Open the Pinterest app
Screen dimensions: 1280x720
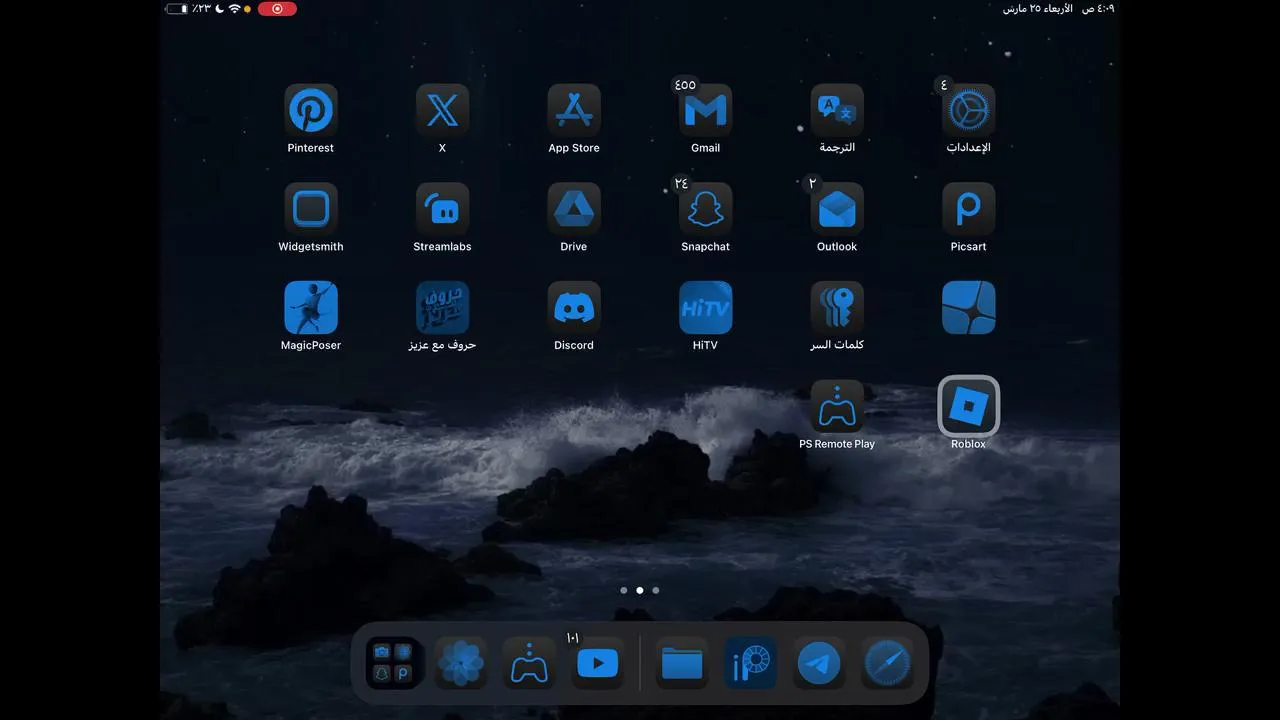tap(311, 110)
